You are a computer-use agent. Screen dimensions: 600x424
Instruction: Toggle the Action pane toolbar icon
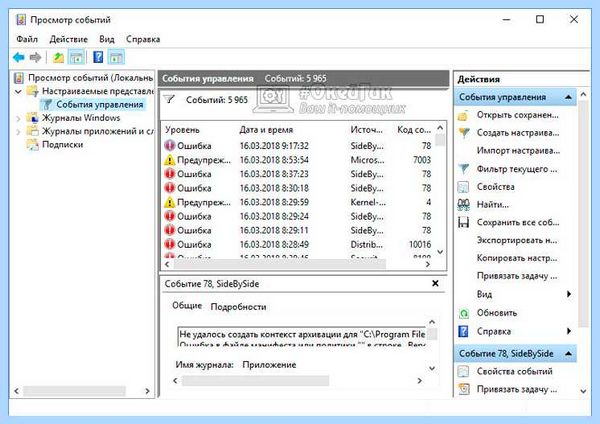pyautogui.click(x=116, y=58)
